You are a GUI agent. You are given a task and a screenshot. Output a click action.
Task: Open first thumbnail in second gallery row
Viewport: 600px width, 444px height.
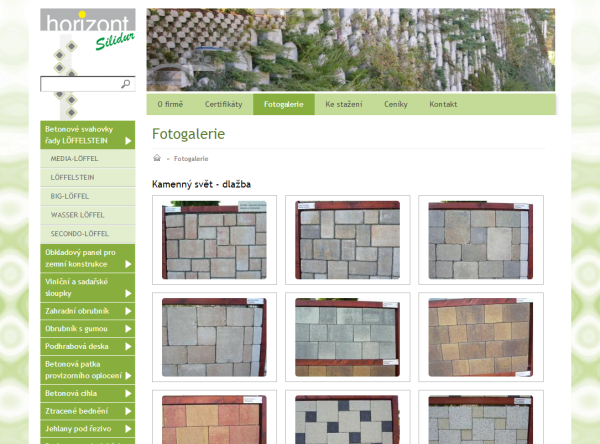click(x=214, y=337)
